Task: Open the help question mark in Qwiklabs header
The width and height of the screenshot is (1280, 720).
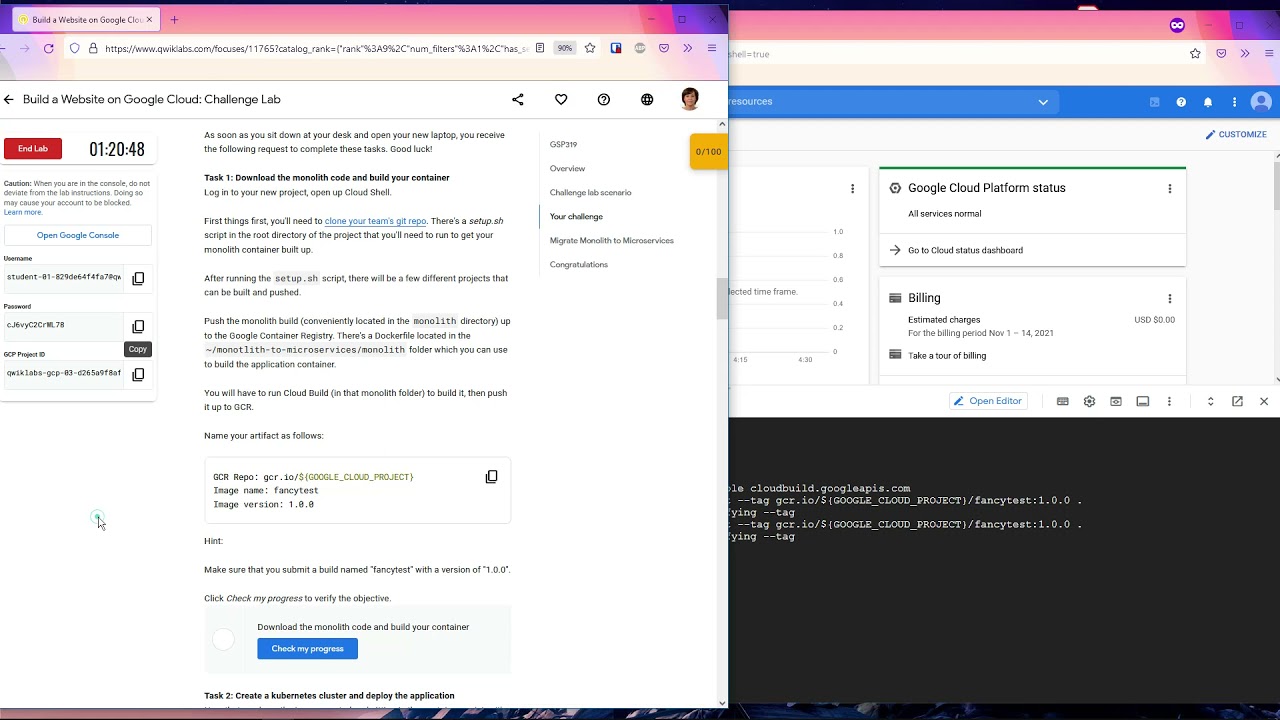Action: (x=604, y=99)
